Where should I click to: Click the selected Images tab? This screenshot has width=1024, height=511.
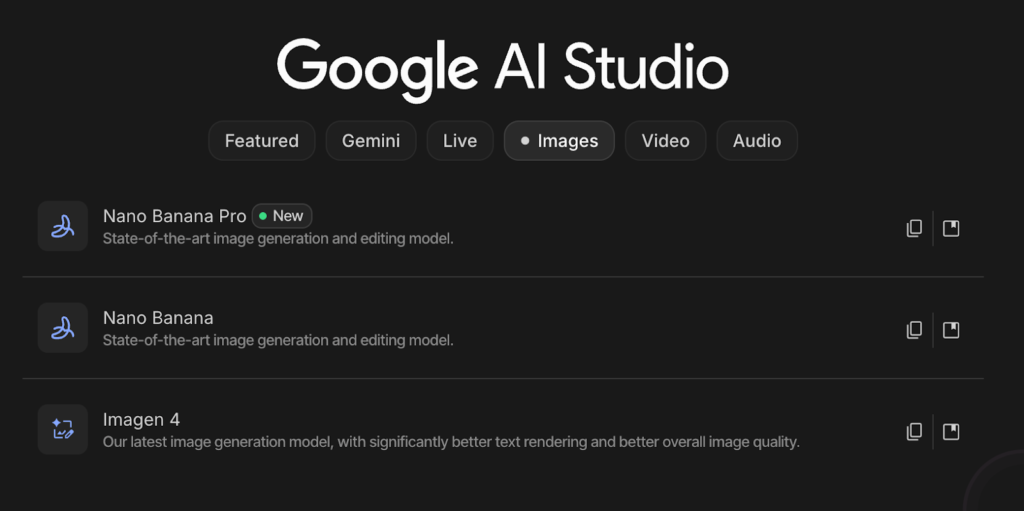(x=559, y=141)
